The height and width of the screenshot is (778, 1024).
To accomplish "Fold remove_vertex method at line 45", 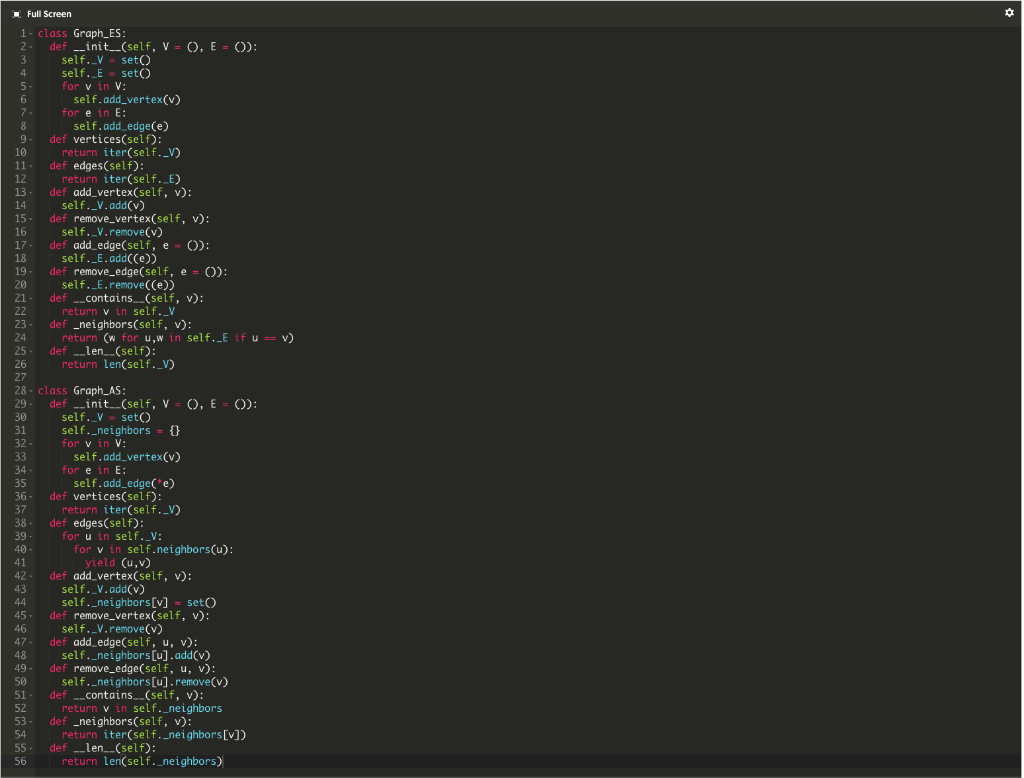I will [31, 616].
